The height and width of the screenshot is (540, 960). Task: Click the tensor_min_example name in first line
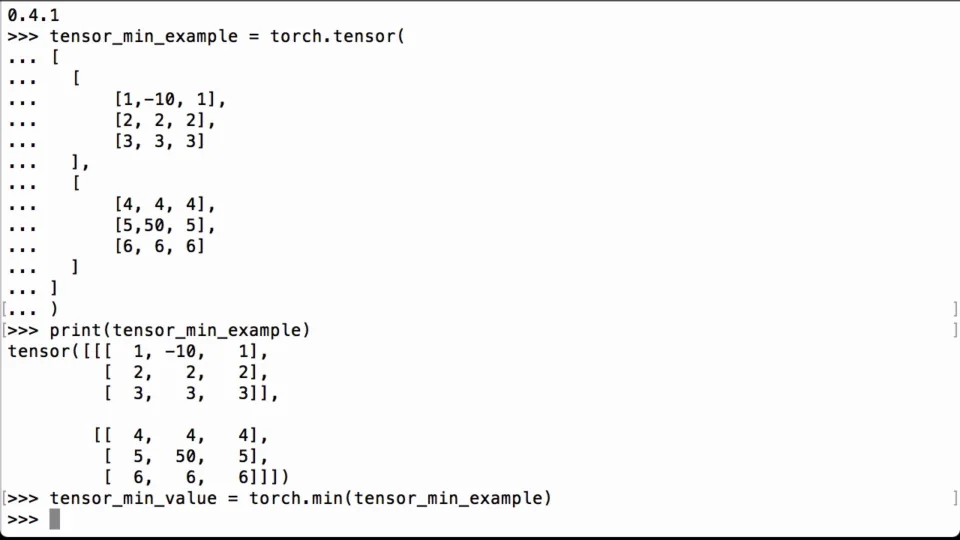click(143, 36)
